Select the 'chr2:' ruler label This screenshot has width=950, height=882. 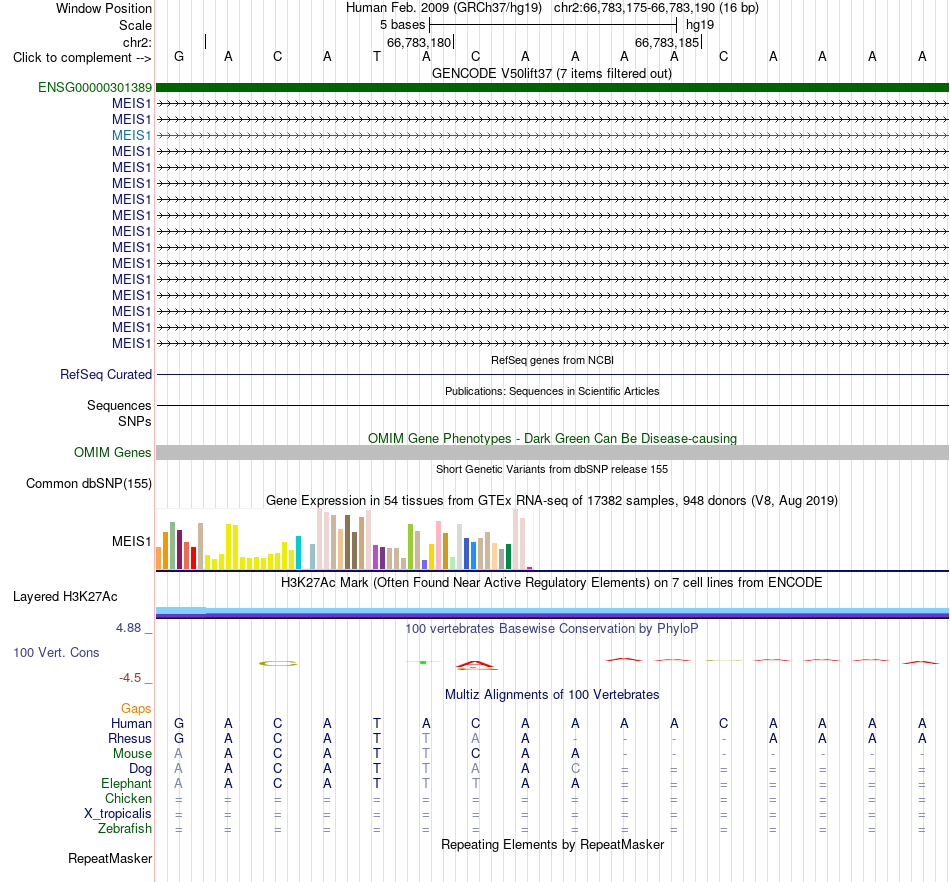pyautogui.click(x=138, y=42)
